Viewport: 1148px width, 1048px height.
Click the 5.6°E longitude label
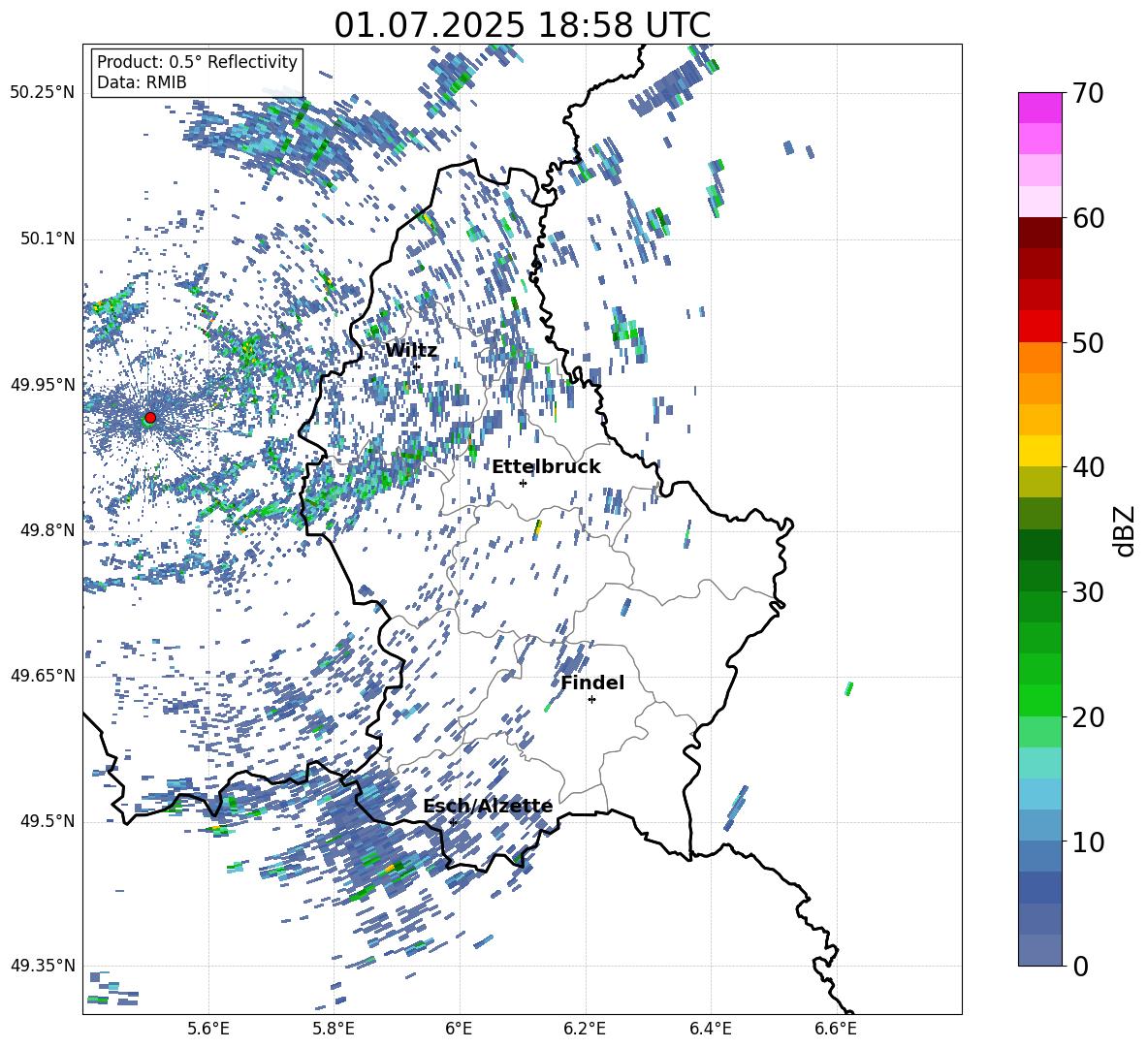coord(208,1030)
